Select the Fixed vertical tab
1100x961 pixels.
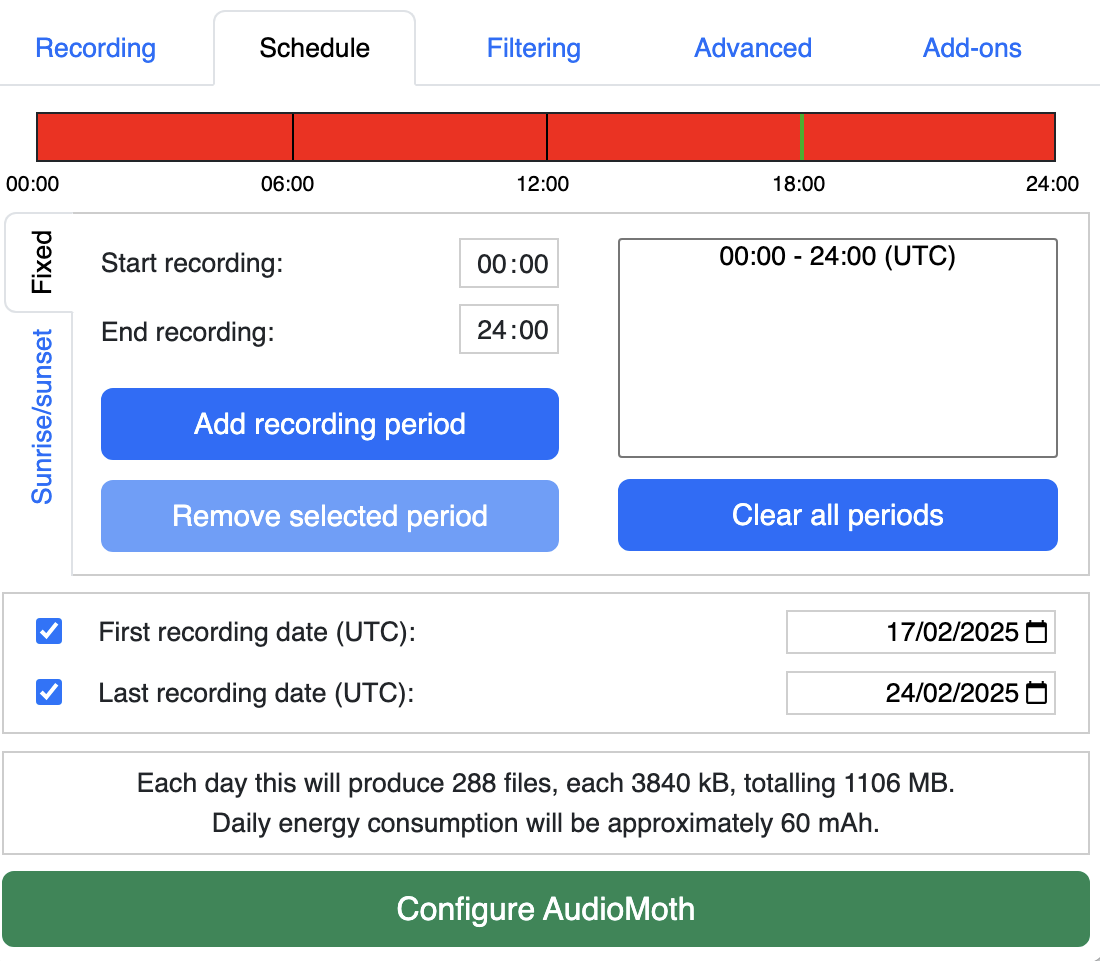point(41,262)
